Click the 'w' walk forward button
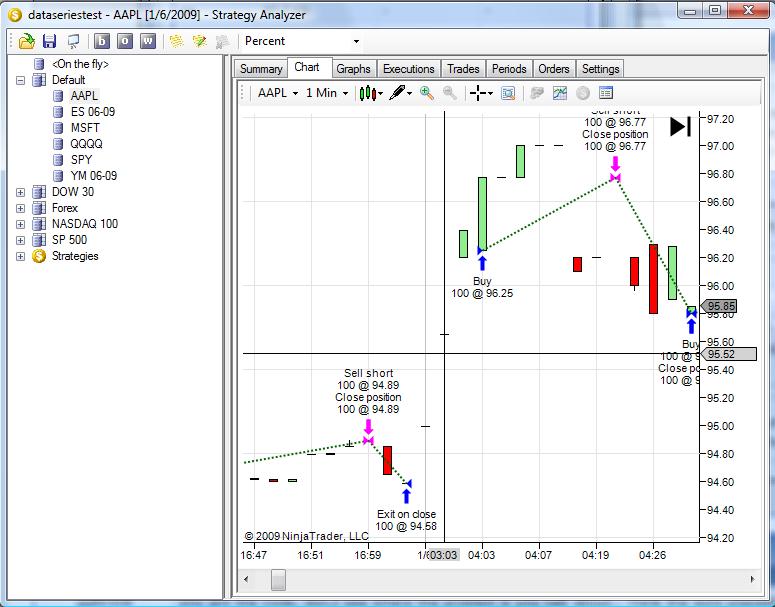Viewport: 775px width, 607px height. click(x=148, y=41)
